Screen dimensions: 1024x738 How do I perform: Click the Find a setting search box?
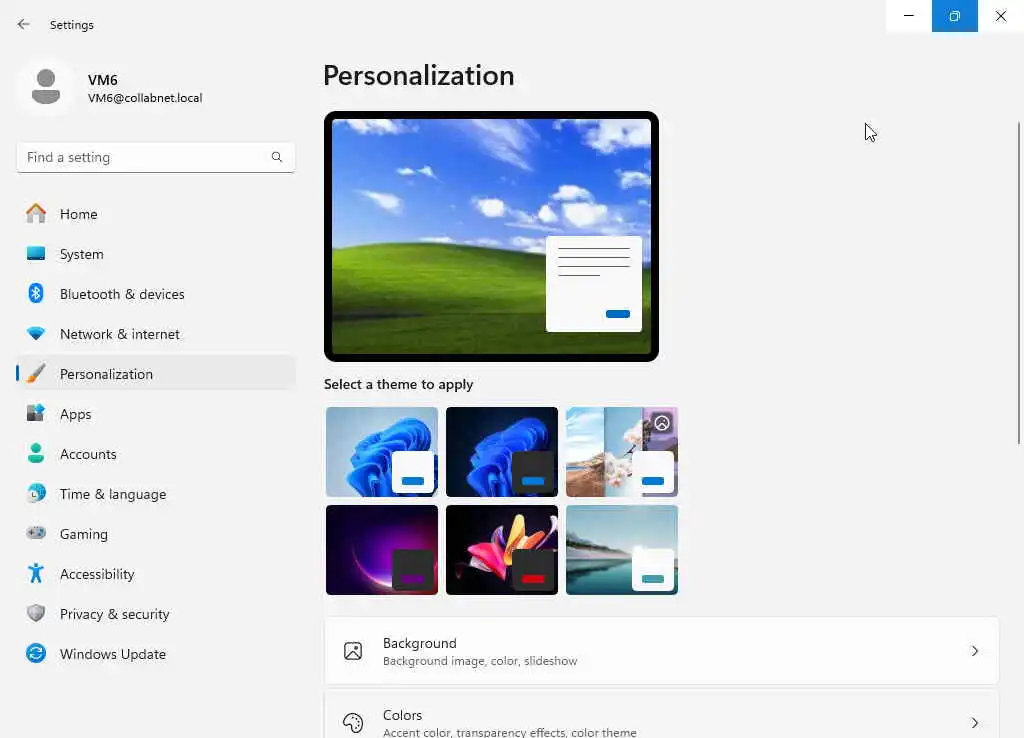[x=155, y=157]
